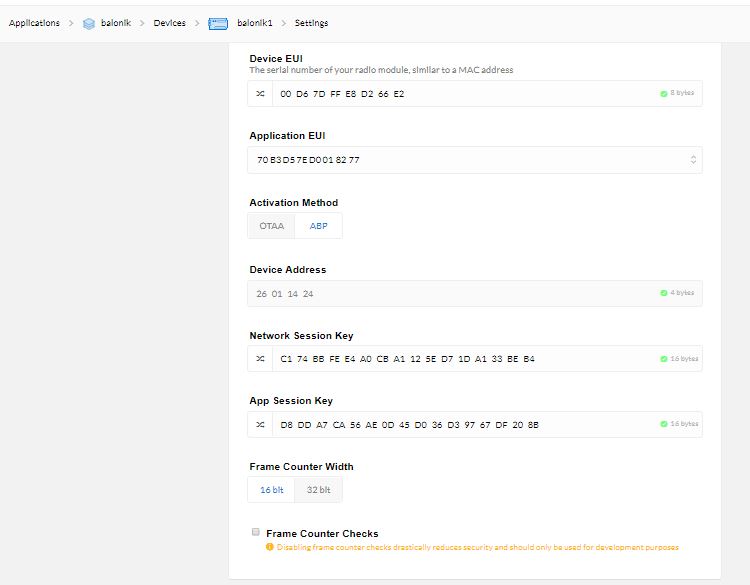Screen dimensions: 750x585
Task: Choose 16 bit frame counter width
Action: click(271, 490)
